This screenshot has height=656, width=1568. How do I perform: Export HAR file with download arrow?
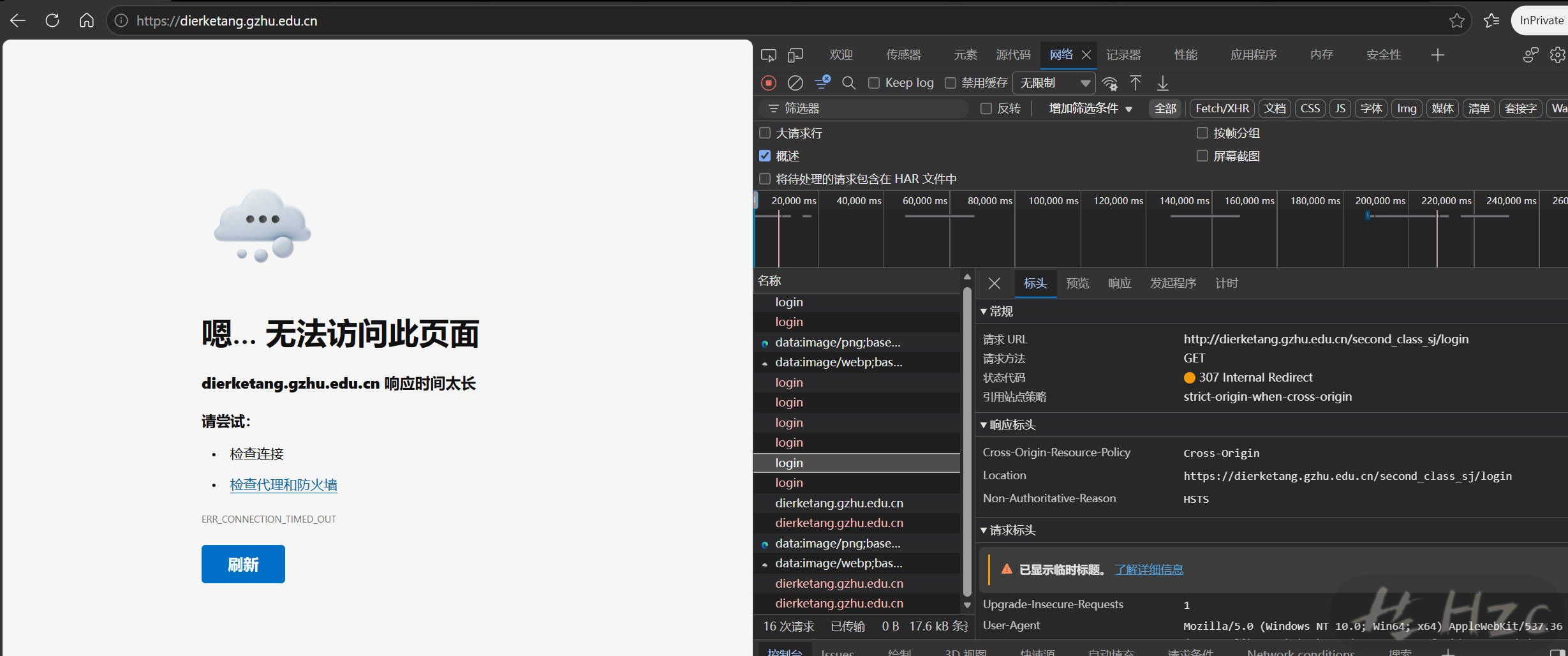1163,83
